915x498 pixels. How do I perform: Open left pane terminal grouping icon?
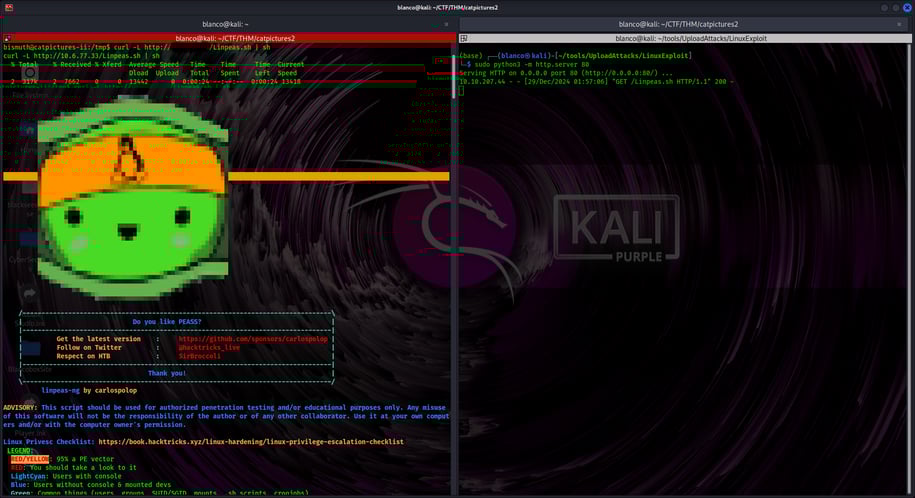pos(8,39)
